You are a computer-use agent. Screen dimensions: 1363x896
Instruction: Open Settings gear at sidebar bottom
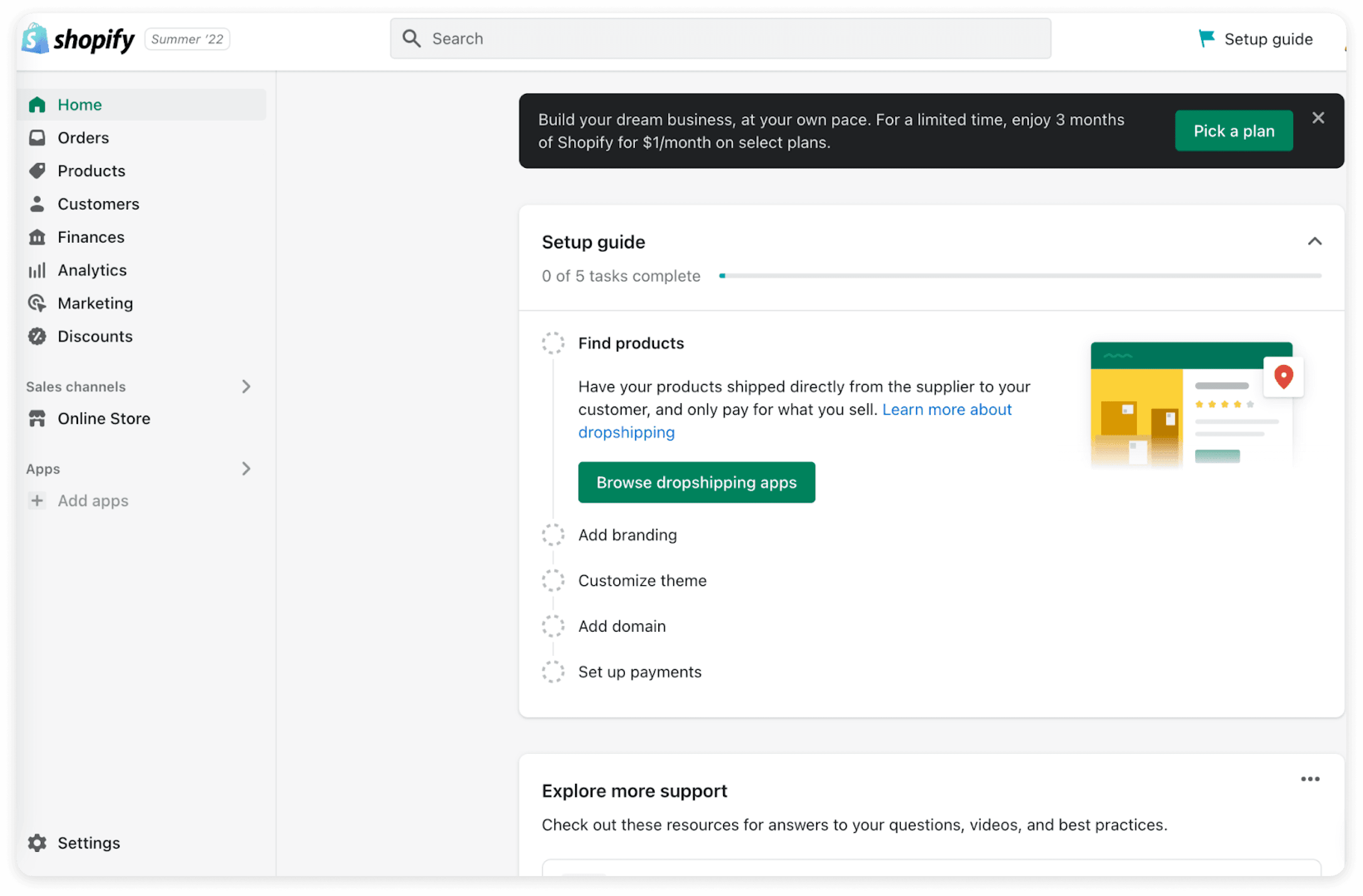coord(37,843)
